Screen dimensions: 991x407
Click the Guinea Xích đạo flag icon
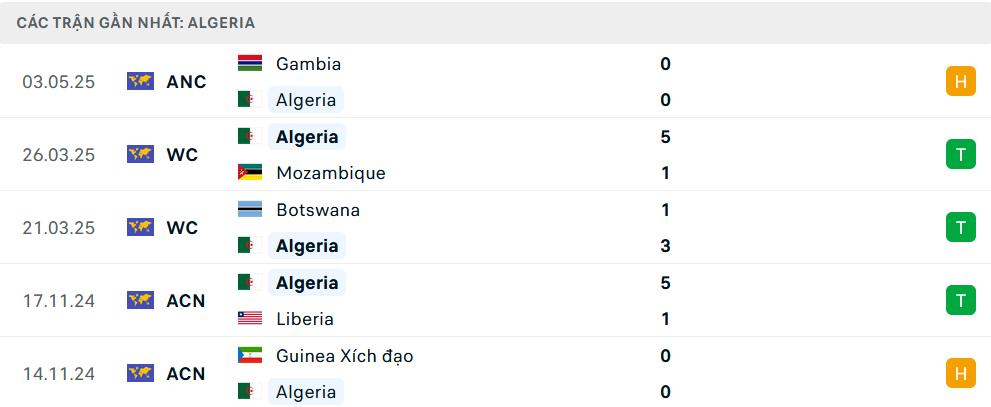pyautogui.click(x=250, y=355)
